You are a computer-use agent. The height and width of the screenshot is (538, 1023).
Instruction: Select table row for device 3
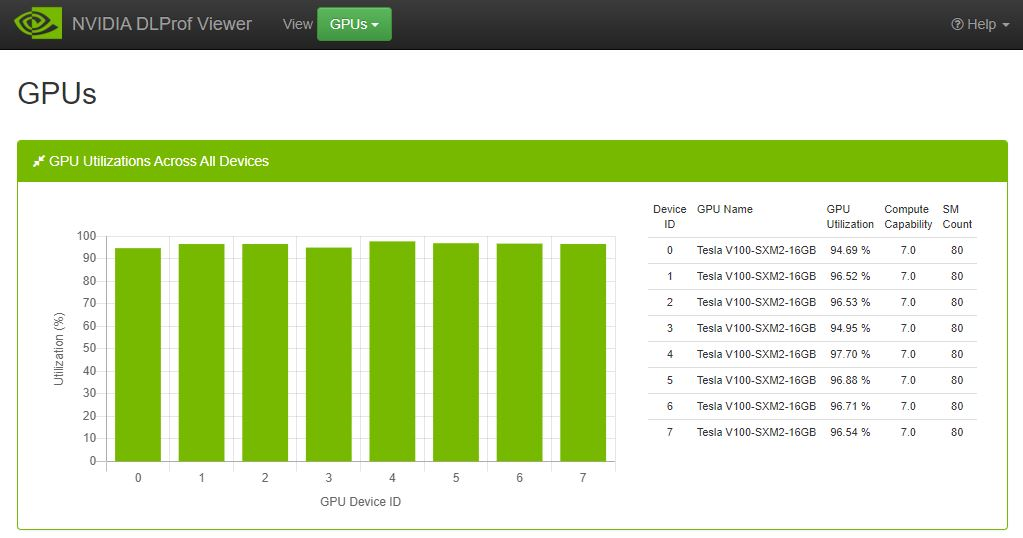[x=812, y=328]
